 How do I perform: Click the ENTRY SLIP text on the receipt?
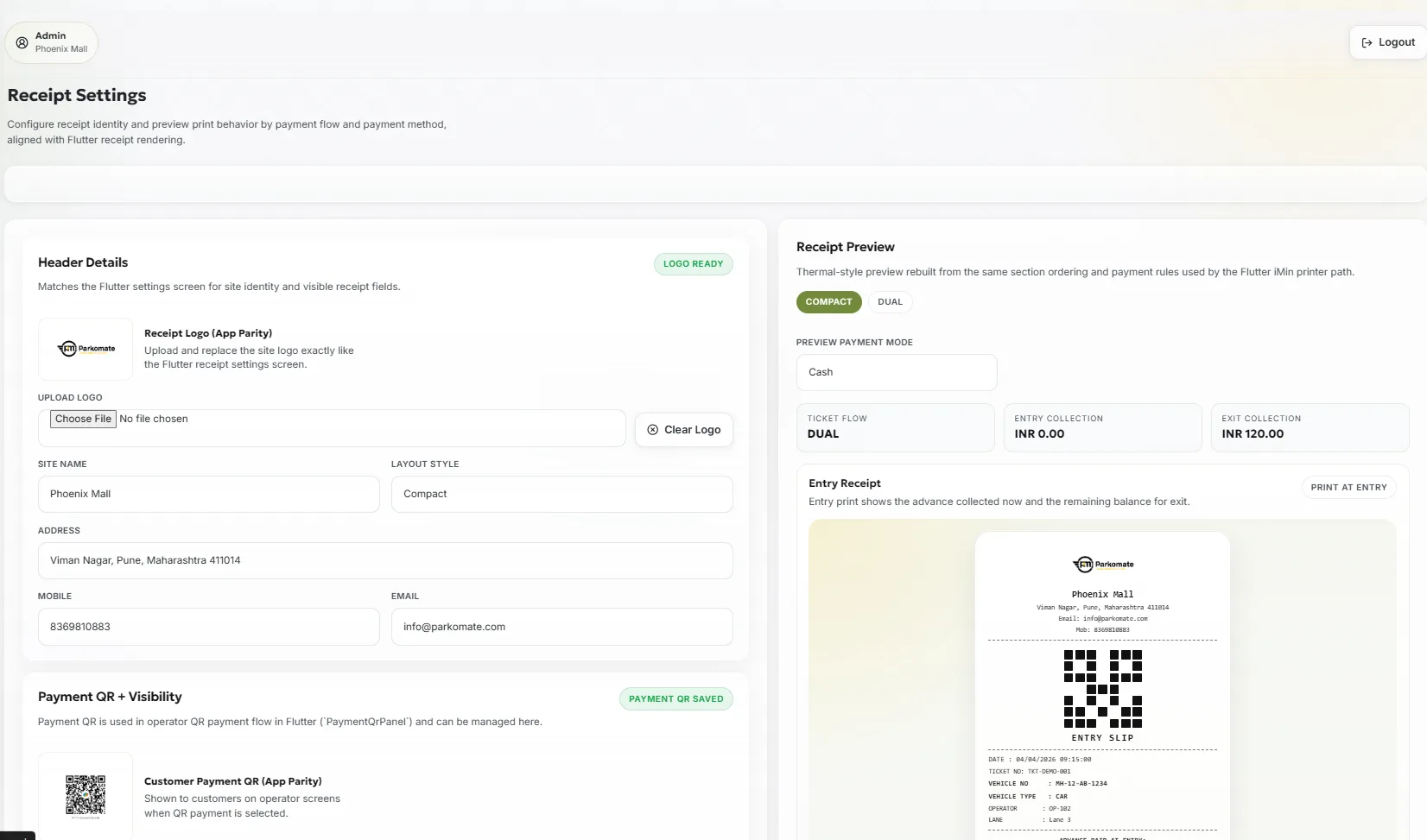click(x=1102, y=738)
